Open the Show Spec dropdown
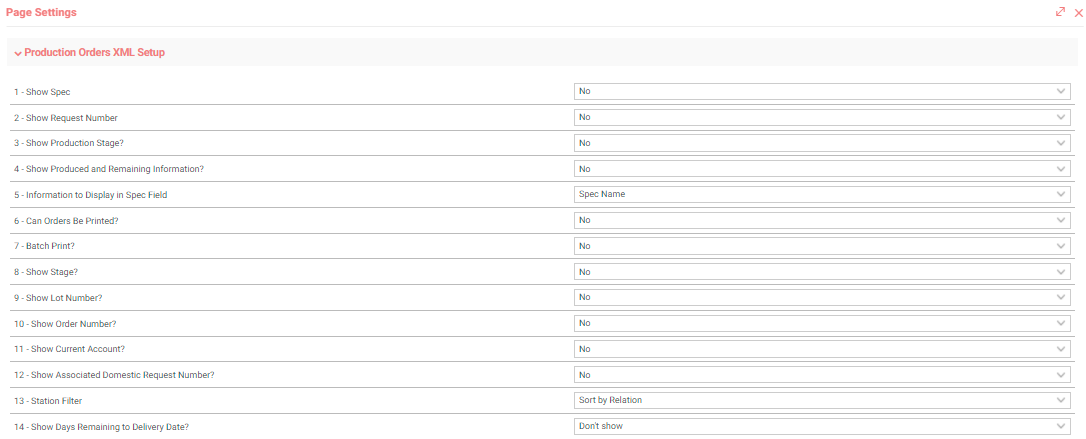 coord(822,91)
